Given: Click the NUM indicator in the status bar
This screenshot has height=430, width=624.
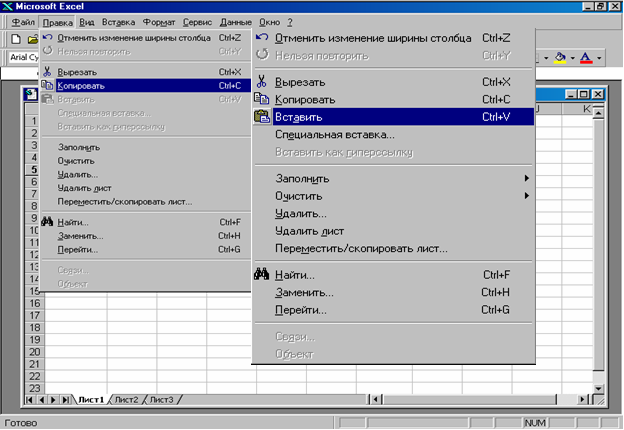Looking at the screenshot, I should tap(535, 423).
